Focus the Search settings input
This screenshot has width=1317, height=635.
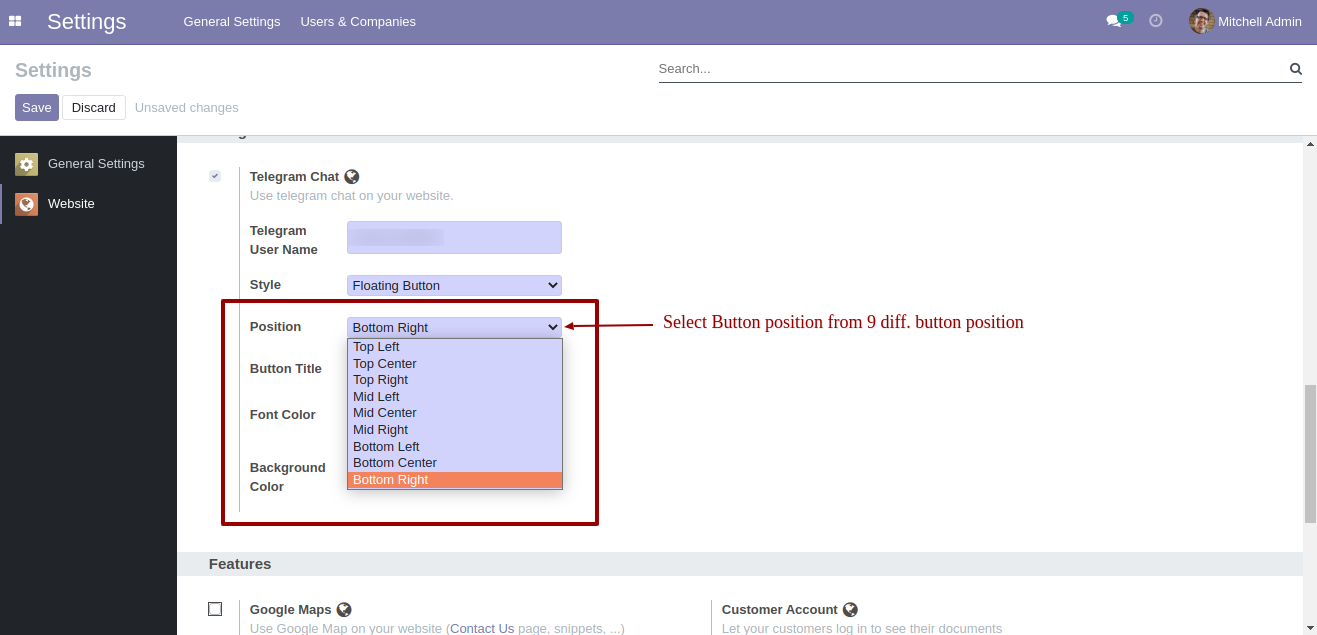click(972, 69)
